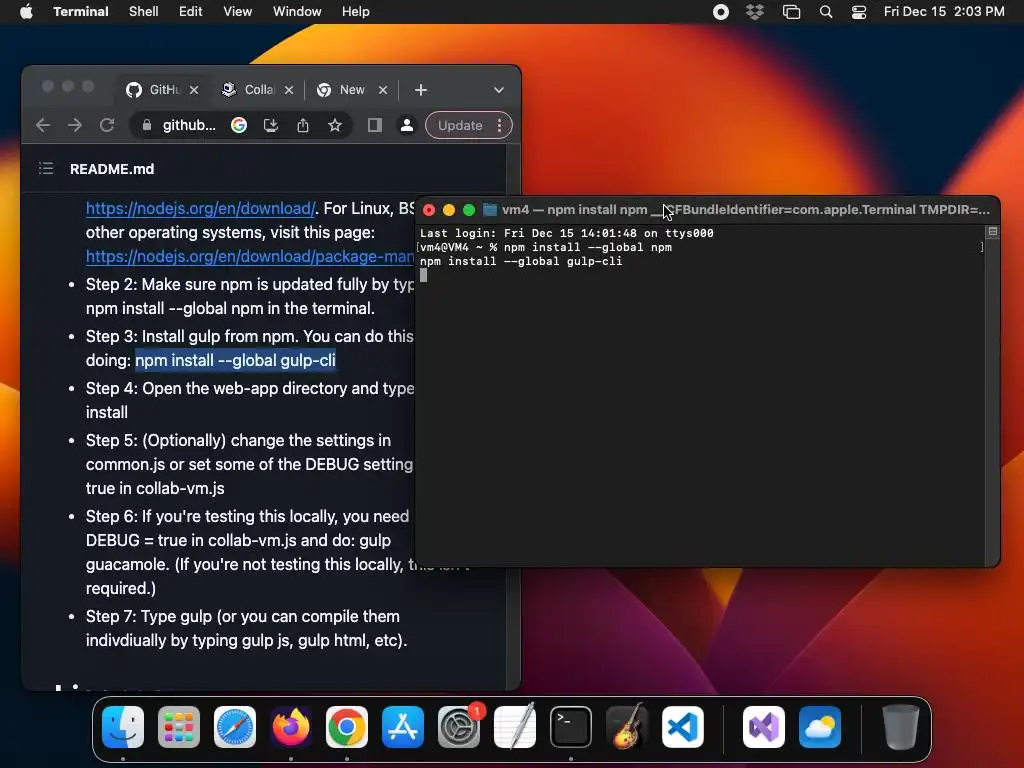This screenshot has height=768, width=1024.
Task: Click the Update button in Chrome
Action: pyautogui.click(x=460, y=125)
